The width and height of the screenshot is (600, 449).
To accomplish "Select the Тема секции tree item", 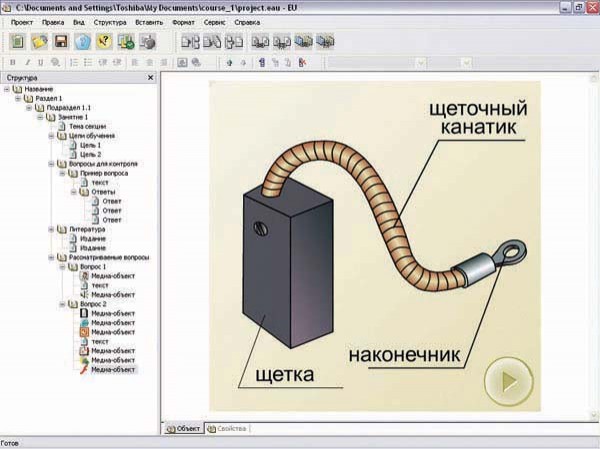I will tap(87, 127).
